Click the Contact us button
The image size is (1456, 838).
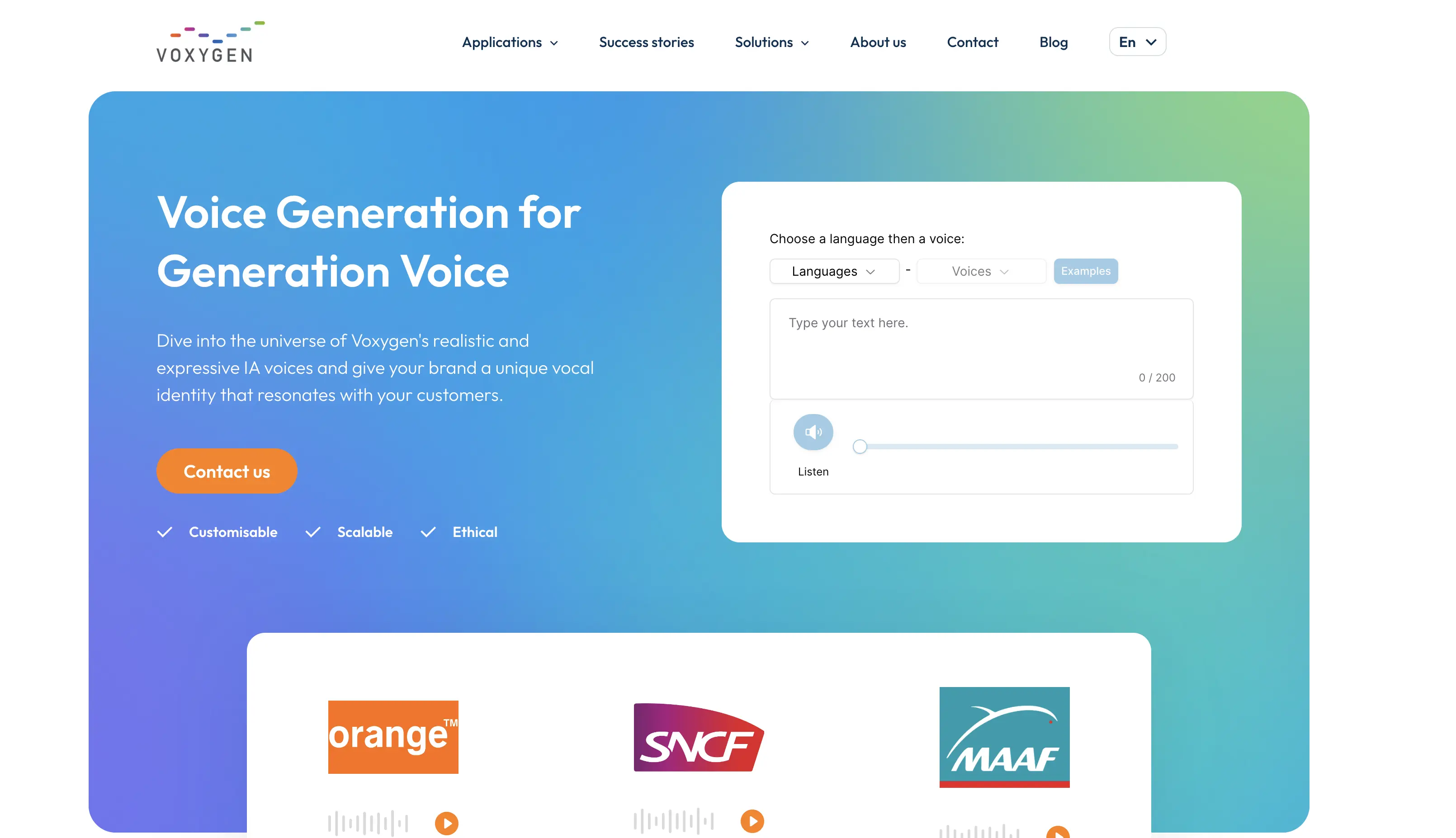[226, 470]
